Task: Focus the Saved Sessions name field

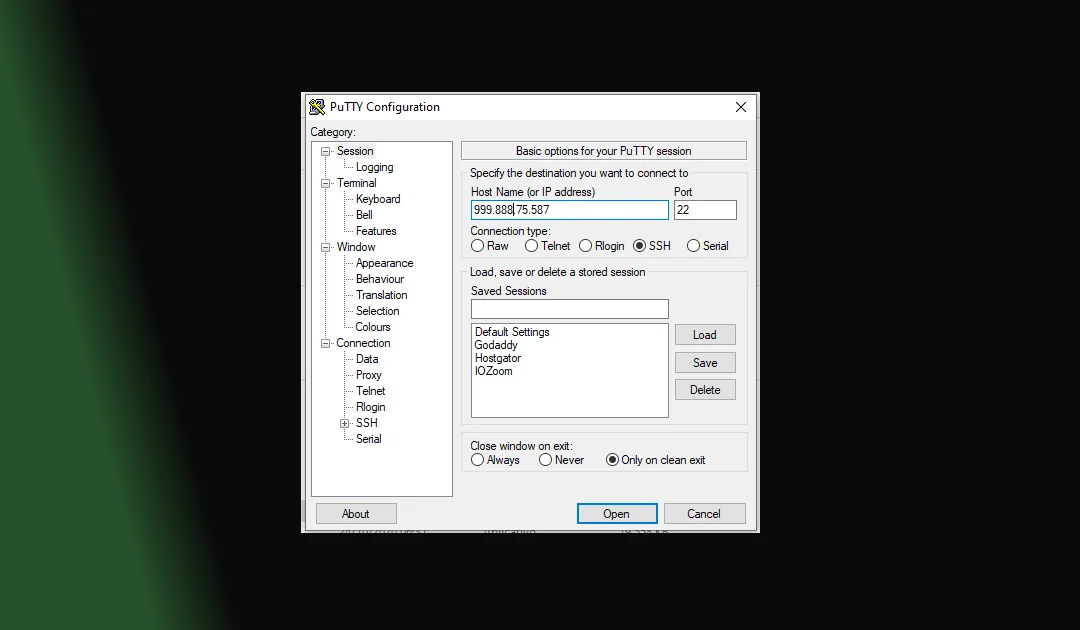Action: [x=570, y=309]
